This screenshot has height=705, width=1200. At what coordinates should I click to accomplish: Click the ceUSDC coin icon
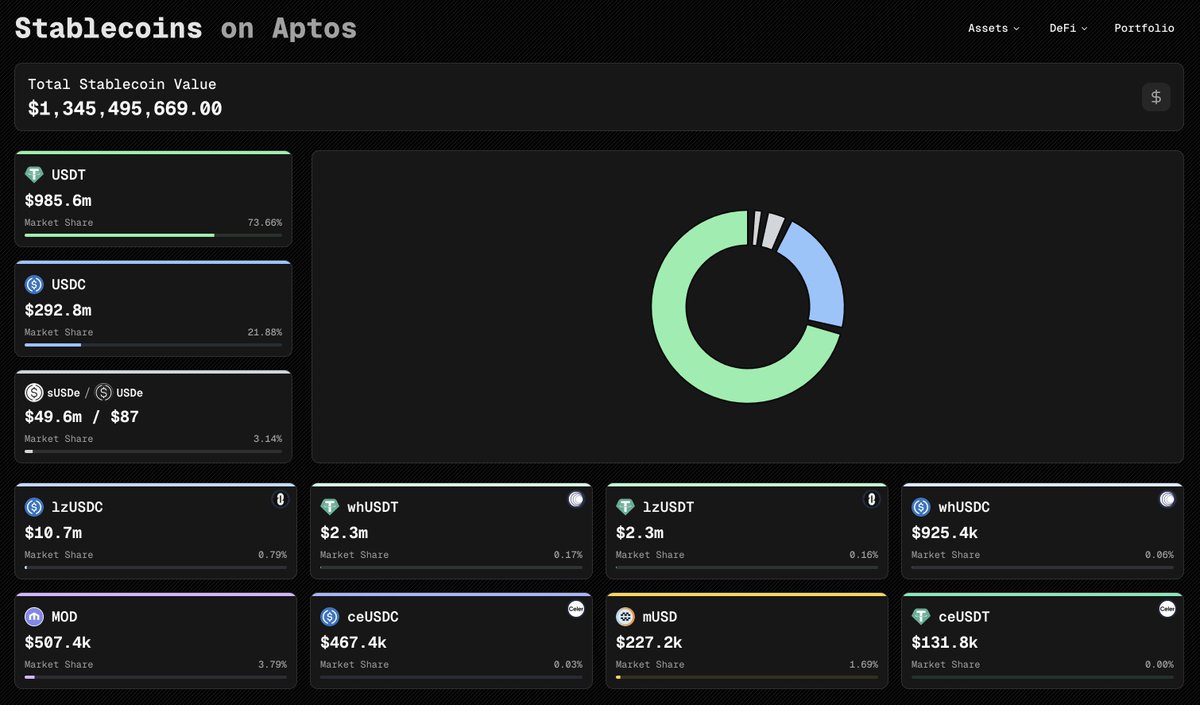(x=330, y=617)
